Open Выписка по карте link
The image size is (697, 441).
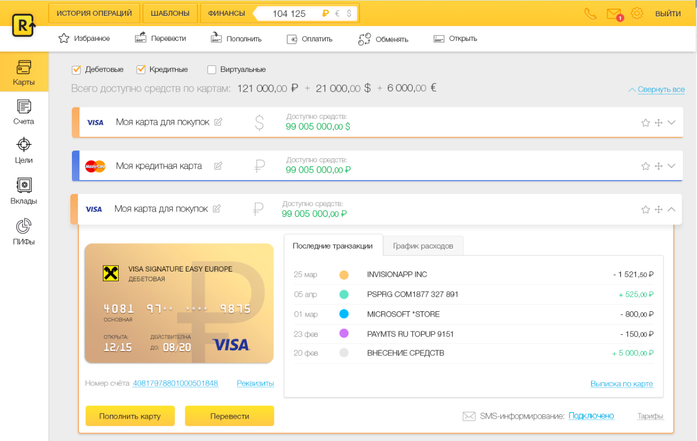coord(621,384)
